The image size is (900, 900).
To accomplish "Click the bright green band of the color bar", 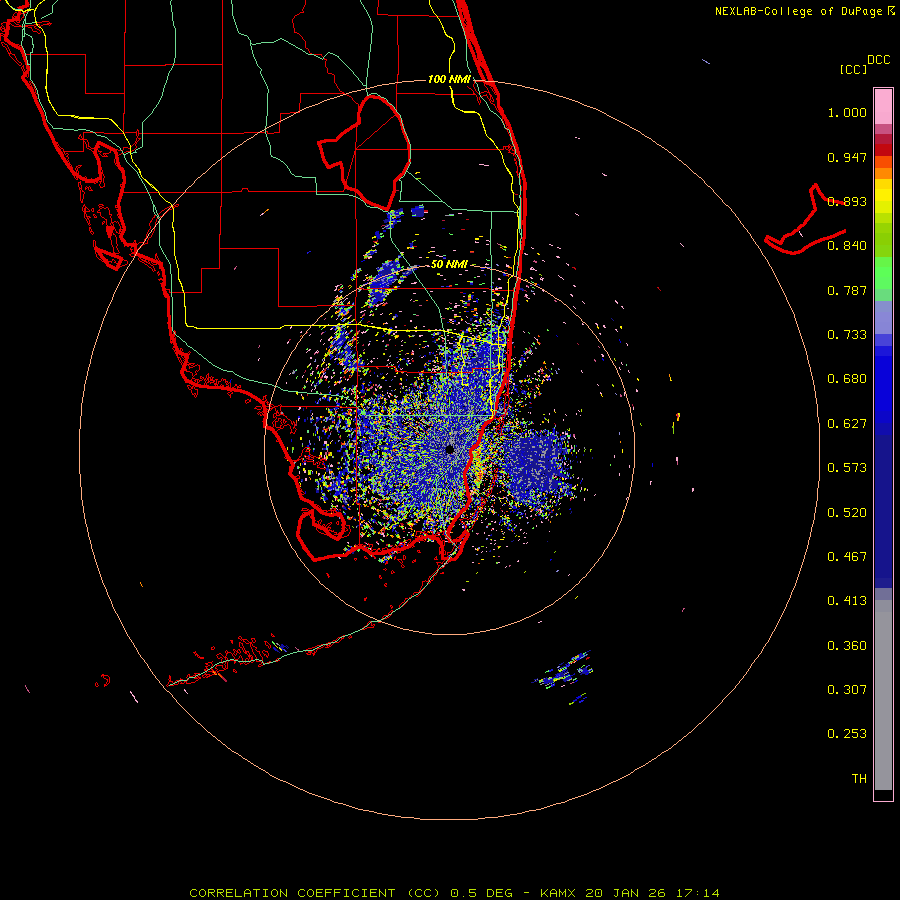I will pyautogui.click(x=883, y=273).
